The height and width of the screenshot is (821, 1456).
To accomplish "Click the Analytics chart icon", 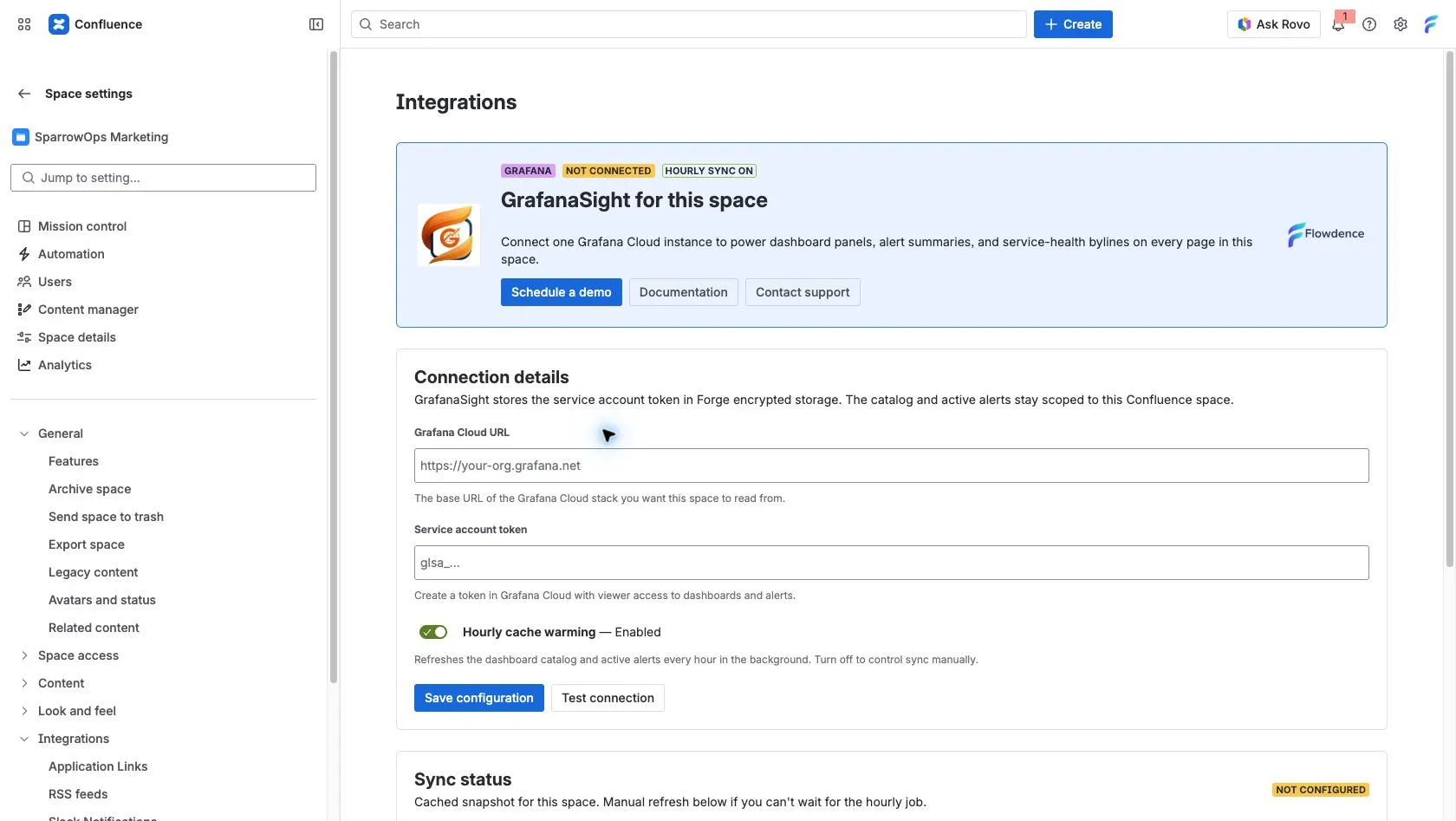I will click(24, 365).
